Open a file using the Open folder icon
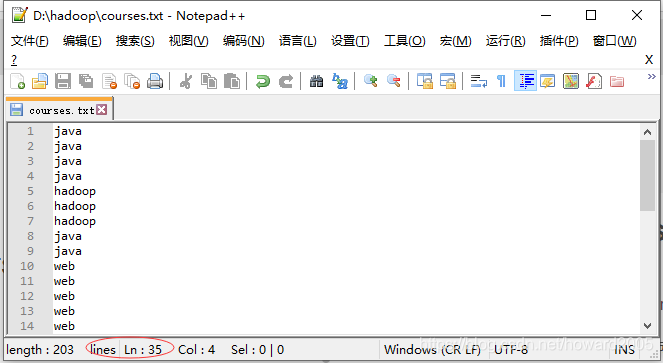Image resolution: width=663 pixels, height=363 pixels. 40,81
